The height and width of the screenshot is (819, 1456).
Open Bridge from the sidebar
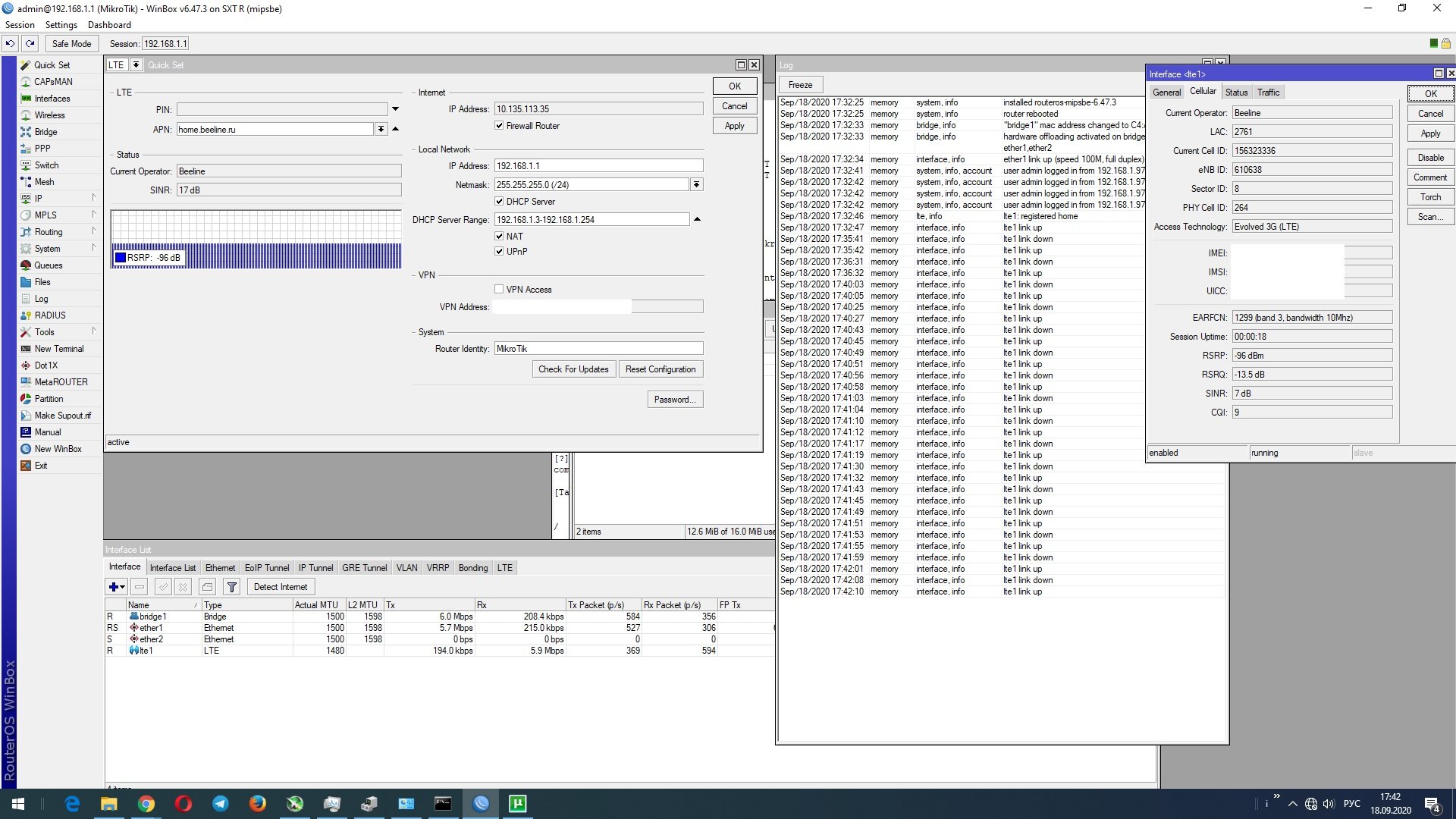click(45, 132)
